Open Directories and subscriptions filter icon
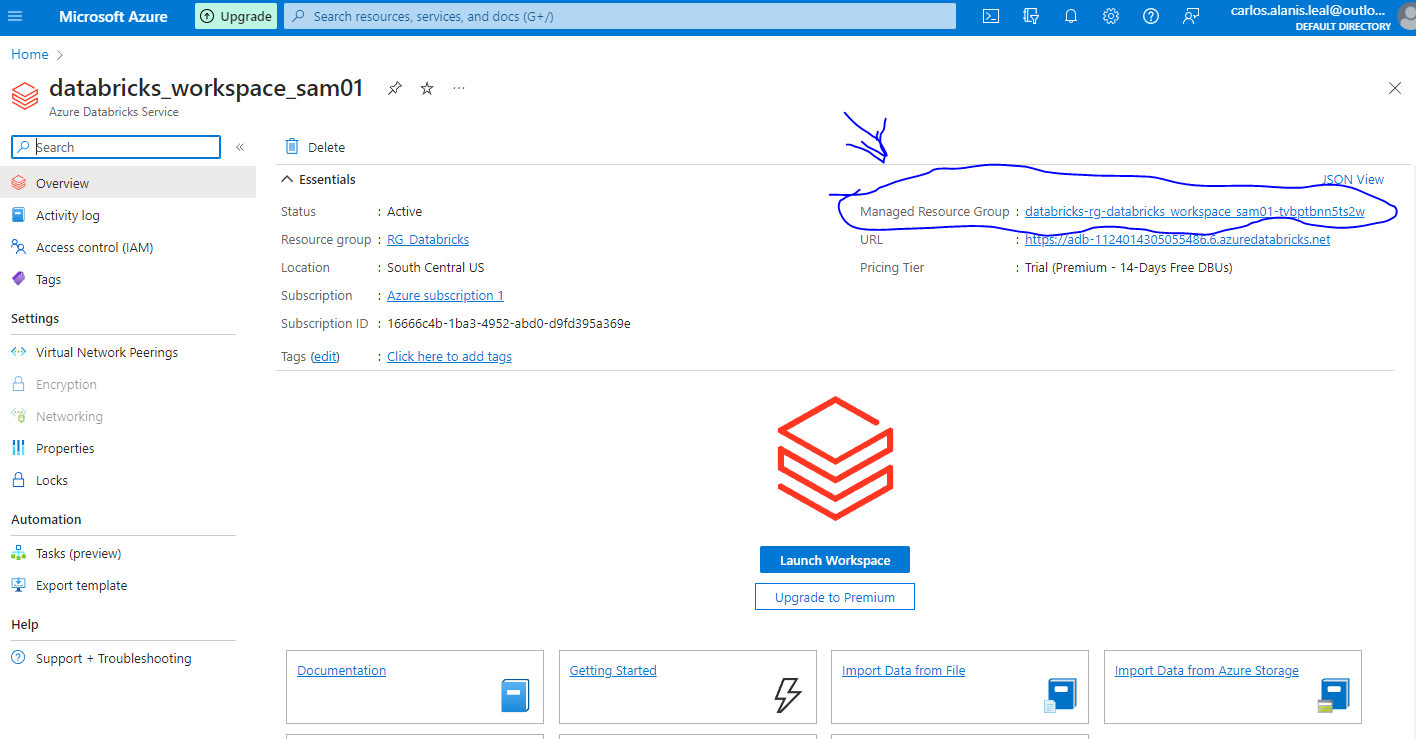The image size is (1416, 739). 1031,16
